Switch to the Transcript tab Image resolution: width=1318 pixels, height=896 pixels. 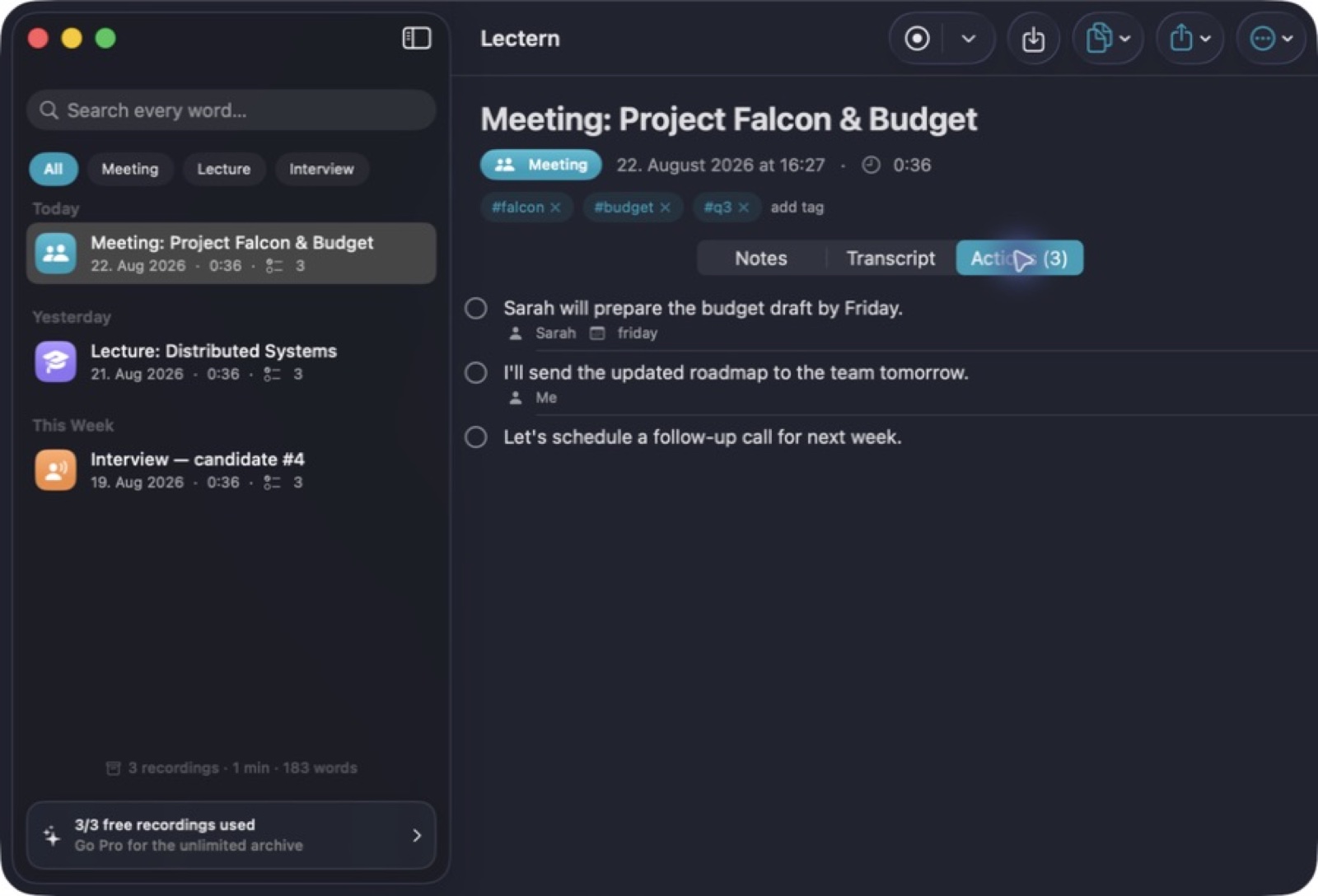[890, 259]
